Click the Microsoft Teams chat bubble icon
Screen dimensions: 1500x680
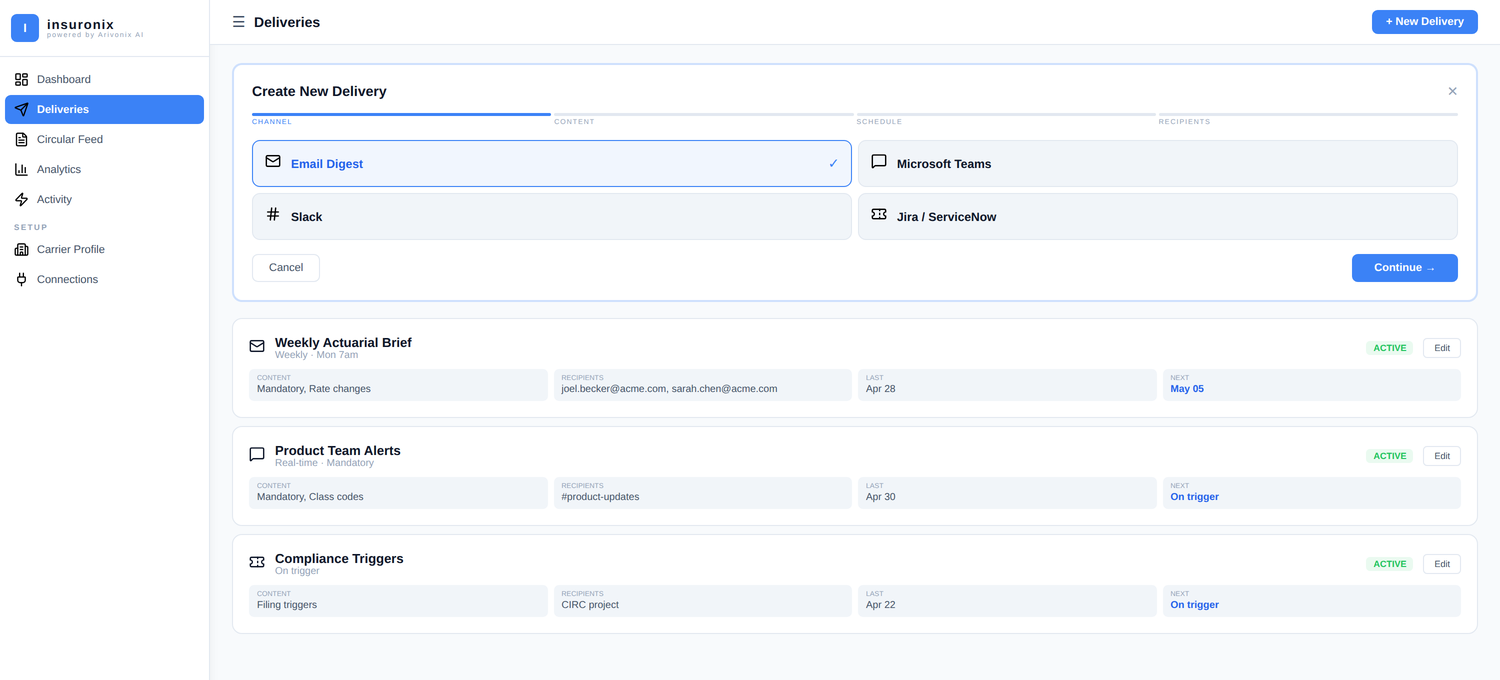click(879, 161)
